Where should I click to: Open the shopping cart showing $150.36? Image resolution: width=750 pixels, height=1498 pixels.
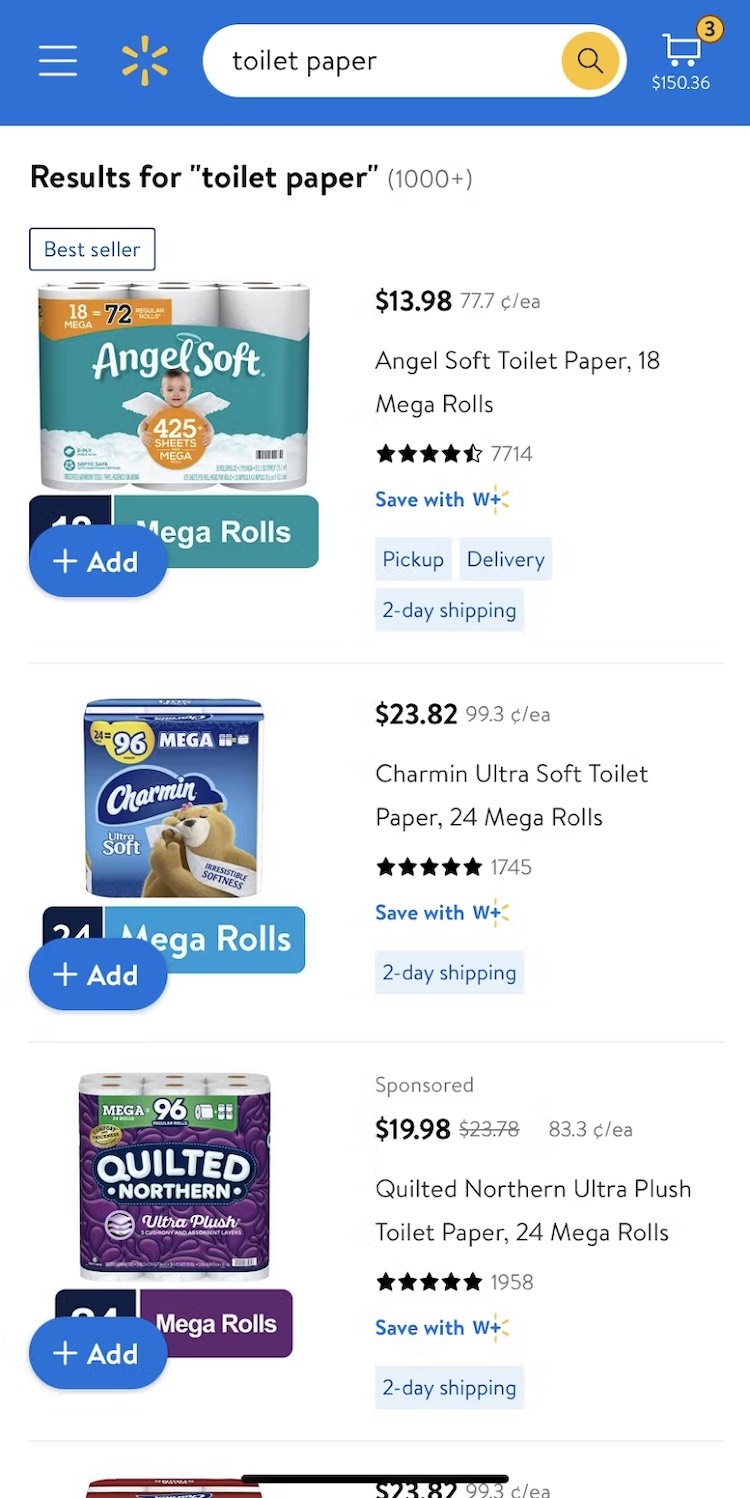(x=682, y=60)
